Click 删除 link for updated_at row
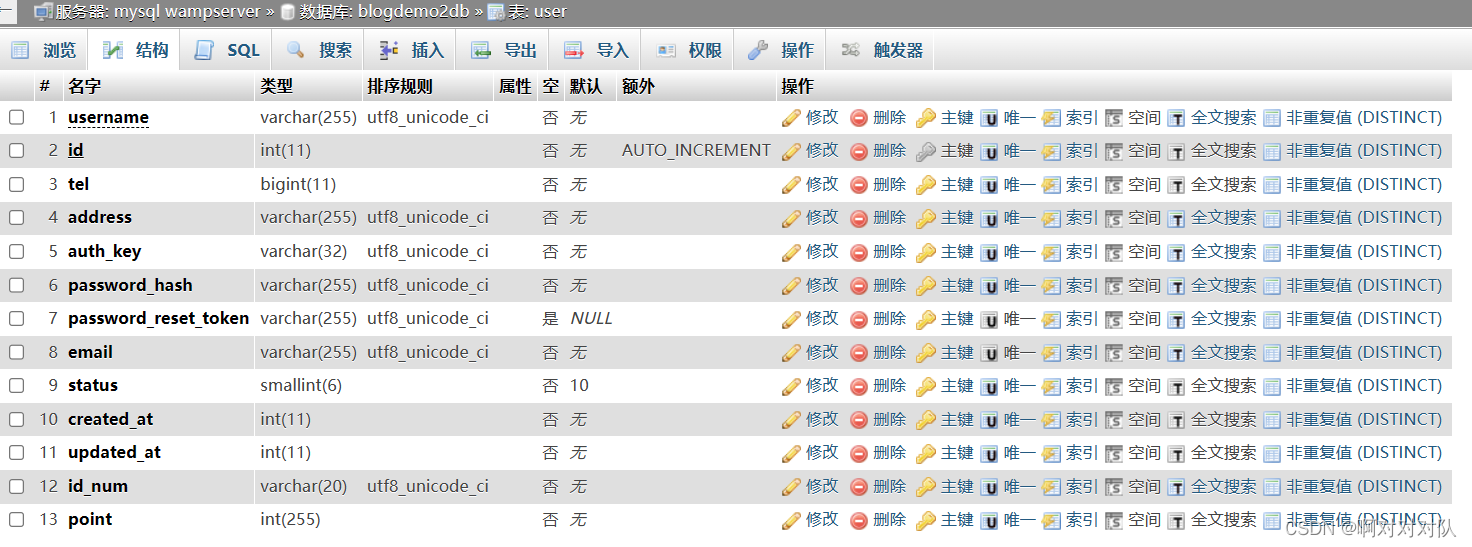 (x=889, y=452)
